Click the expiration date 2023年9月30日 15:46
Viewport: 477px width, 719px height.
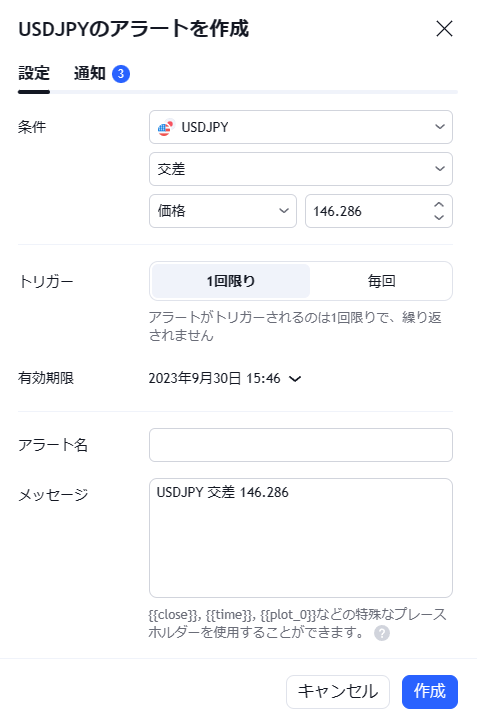click(214, 378)
